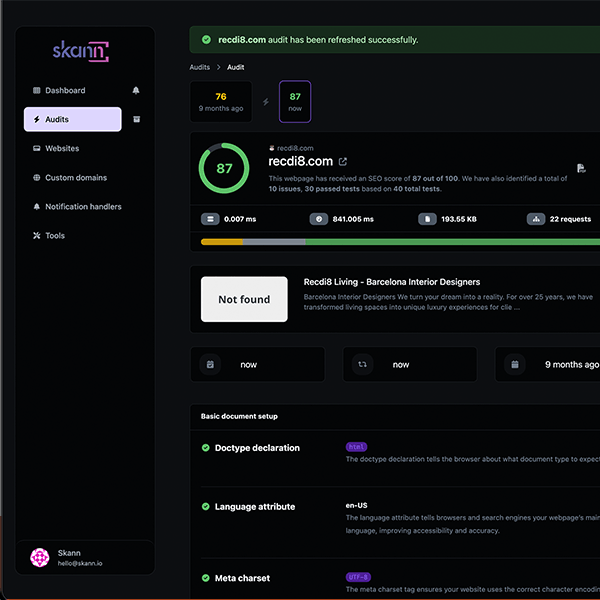Click the Doctype declaration passed checkmark

(x=205, y=448)
